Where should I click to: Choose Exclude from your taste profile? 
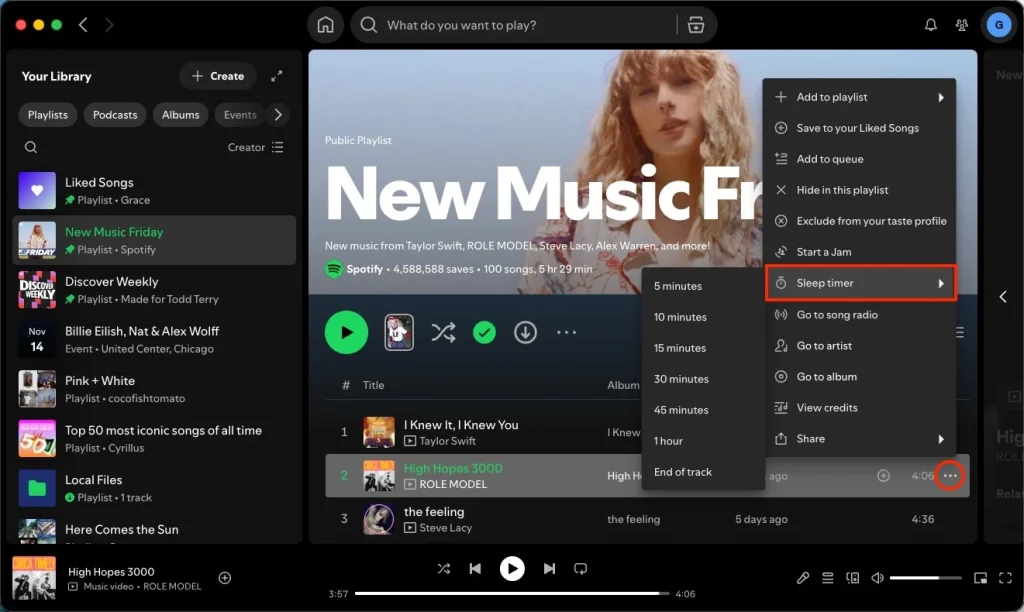pos(859,221)
